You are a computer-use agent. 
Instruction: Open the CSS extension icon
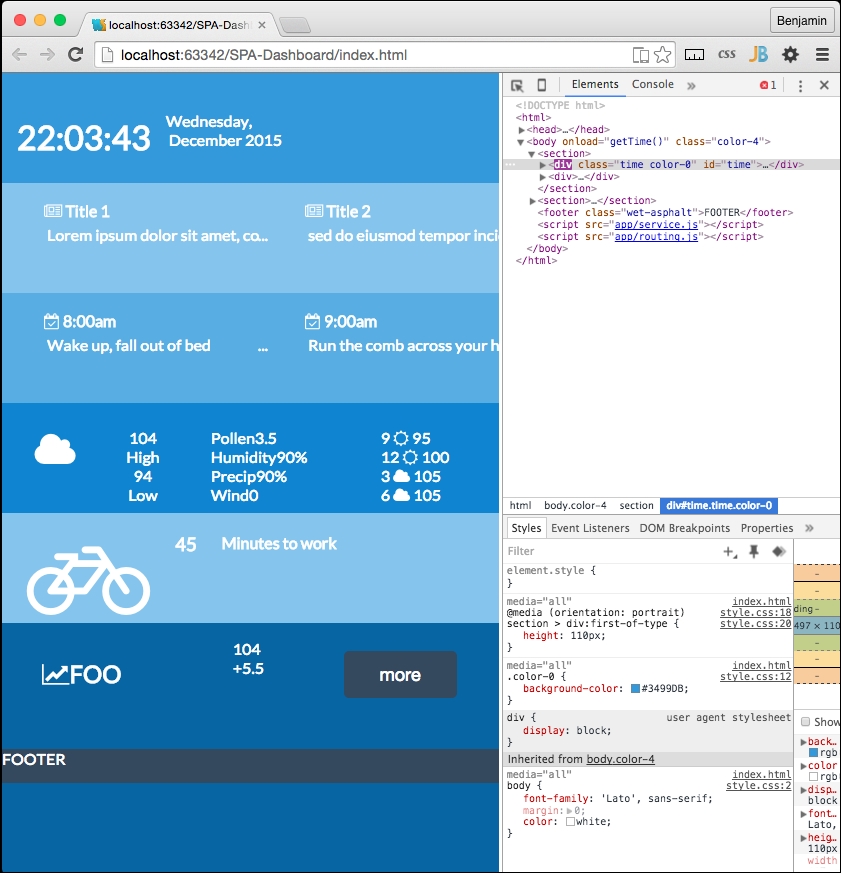726,54
